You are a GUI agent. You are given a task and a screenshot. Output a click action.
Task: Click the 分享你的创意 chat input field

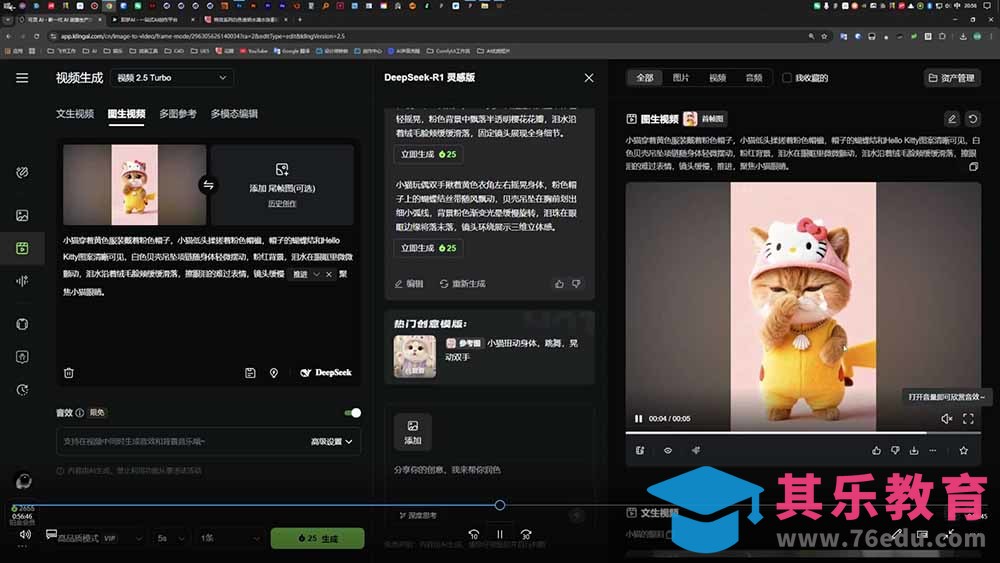coord(489,470)
